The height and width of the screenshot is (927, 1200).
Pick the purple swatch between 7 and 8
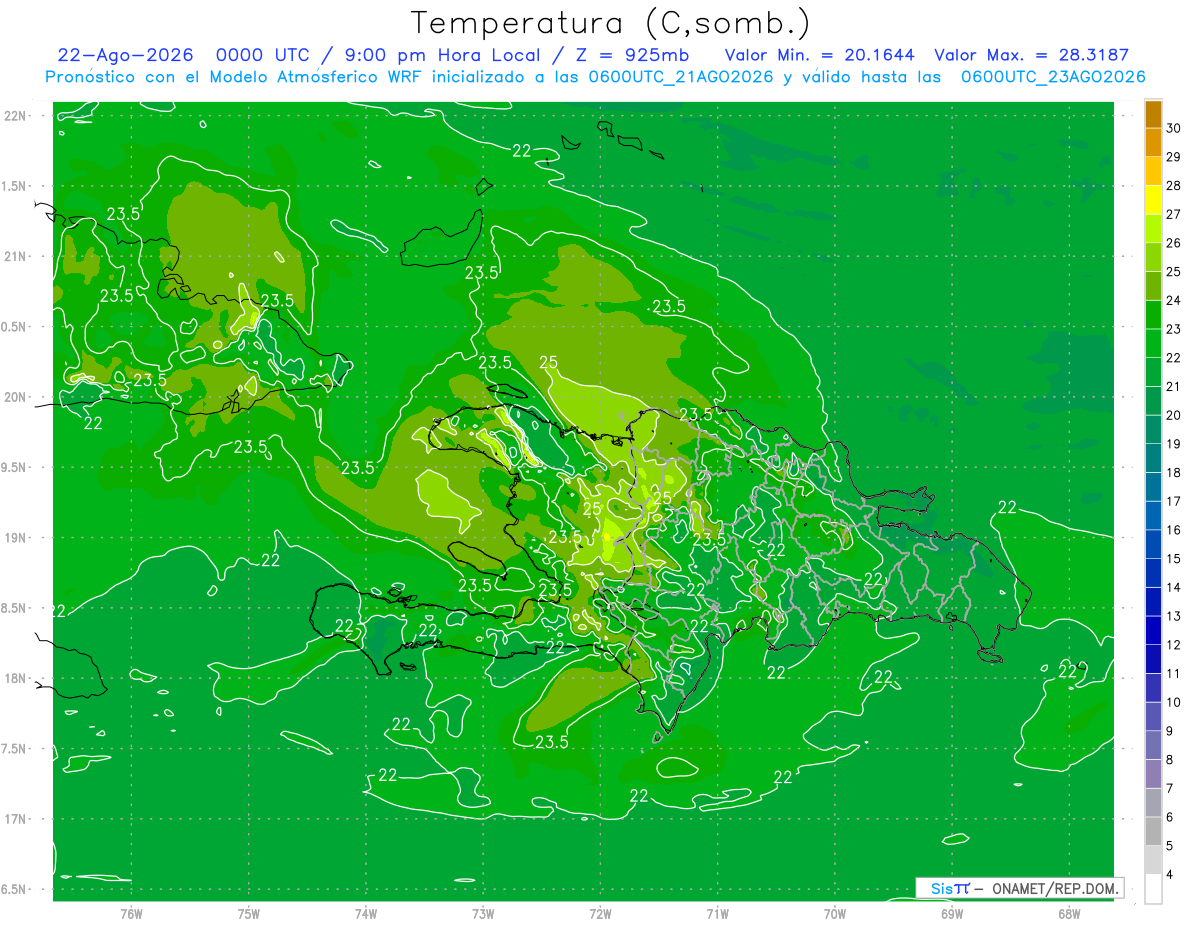point(1153,774)
